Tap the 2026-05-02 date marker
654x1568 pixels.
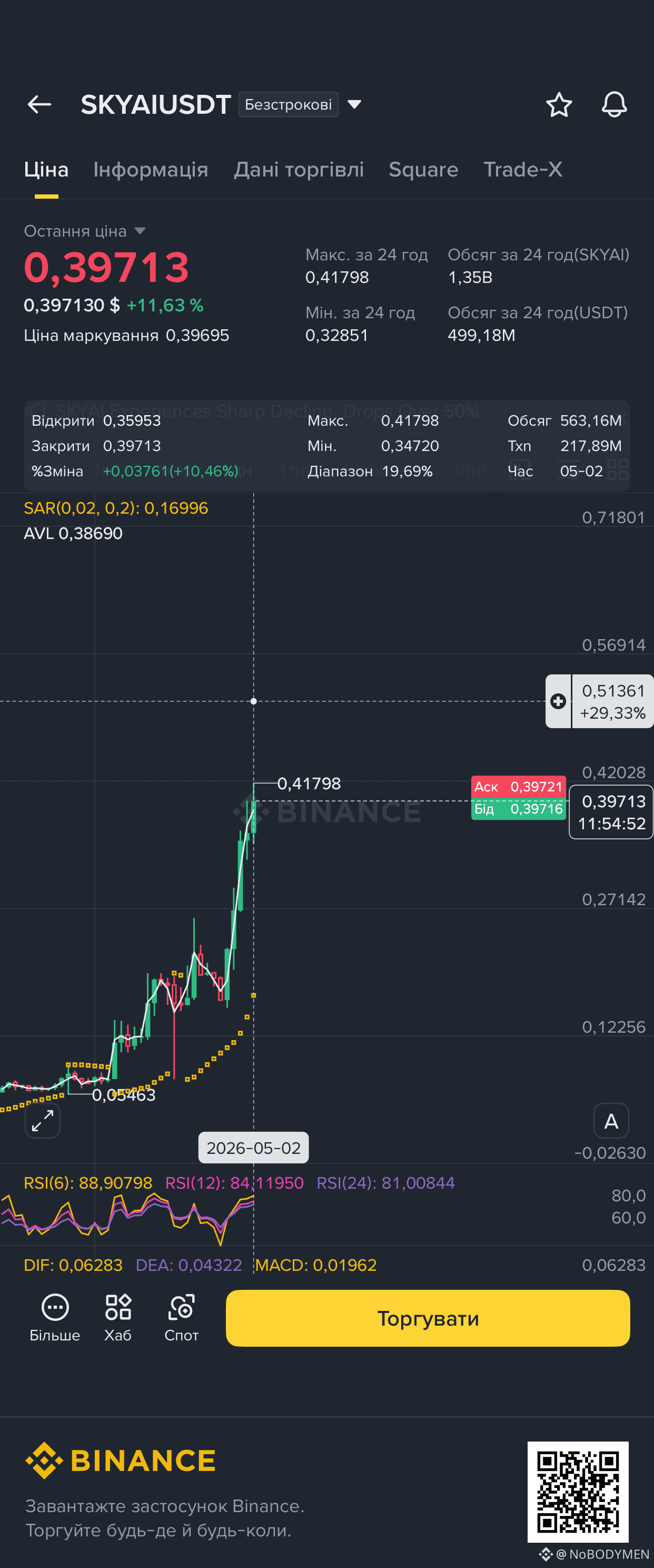[x=254, y=1148]
